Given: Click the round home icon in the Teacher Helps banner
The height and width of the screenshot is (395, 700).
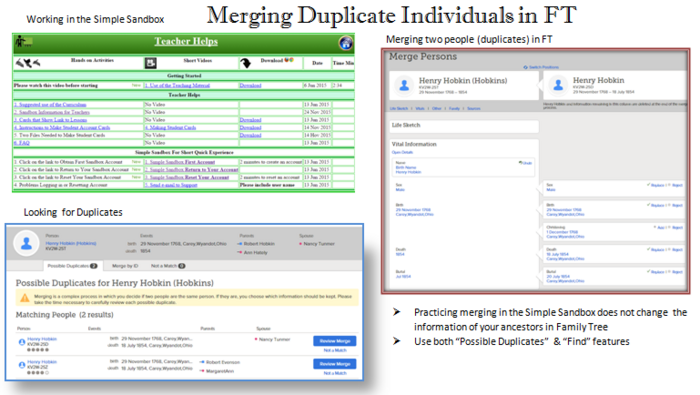Looking at the screenshot, I should (346, 43).
